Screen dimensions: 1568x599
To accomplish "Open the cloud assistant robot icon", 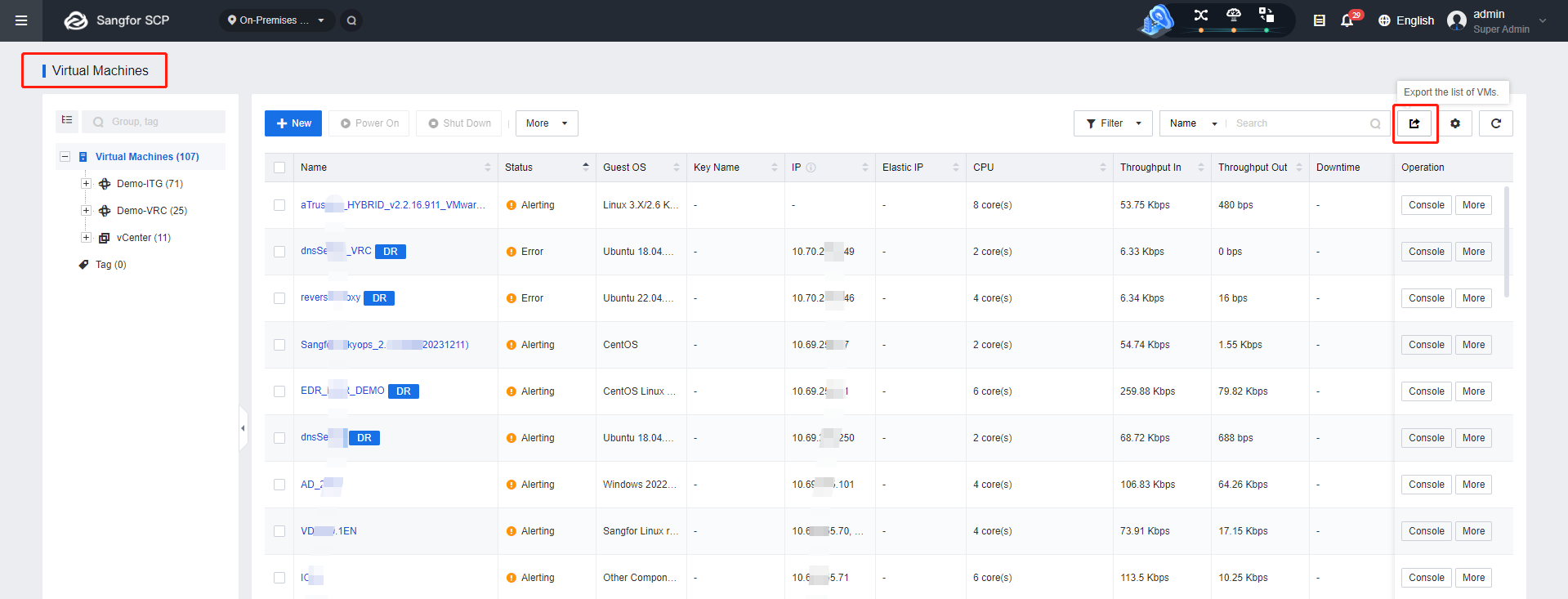I will [1156, 20].
